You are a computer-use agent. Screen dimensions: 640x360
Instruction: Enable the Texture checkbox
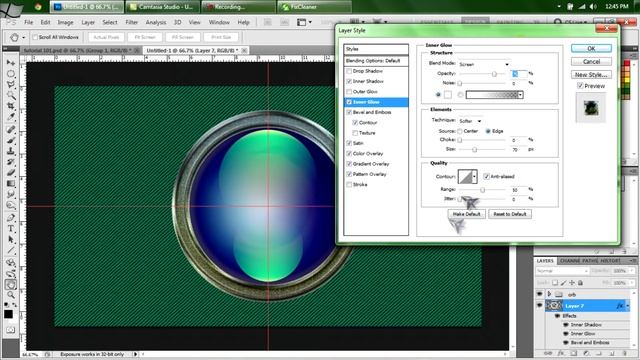pos(355,133)
